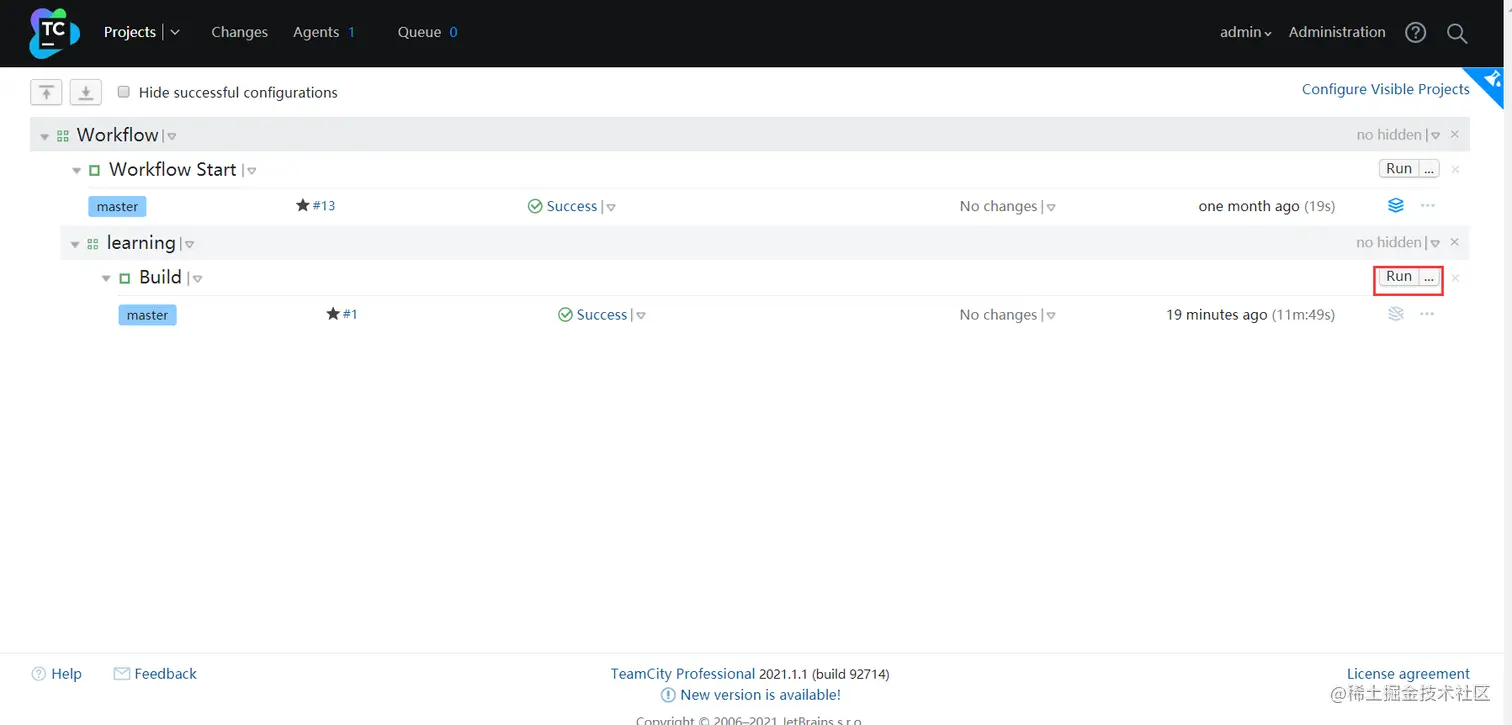Click the green success icon for build #13
The width and height of the screenshot is (1512, 725).
pyautogui.click(x=535, y=206)
